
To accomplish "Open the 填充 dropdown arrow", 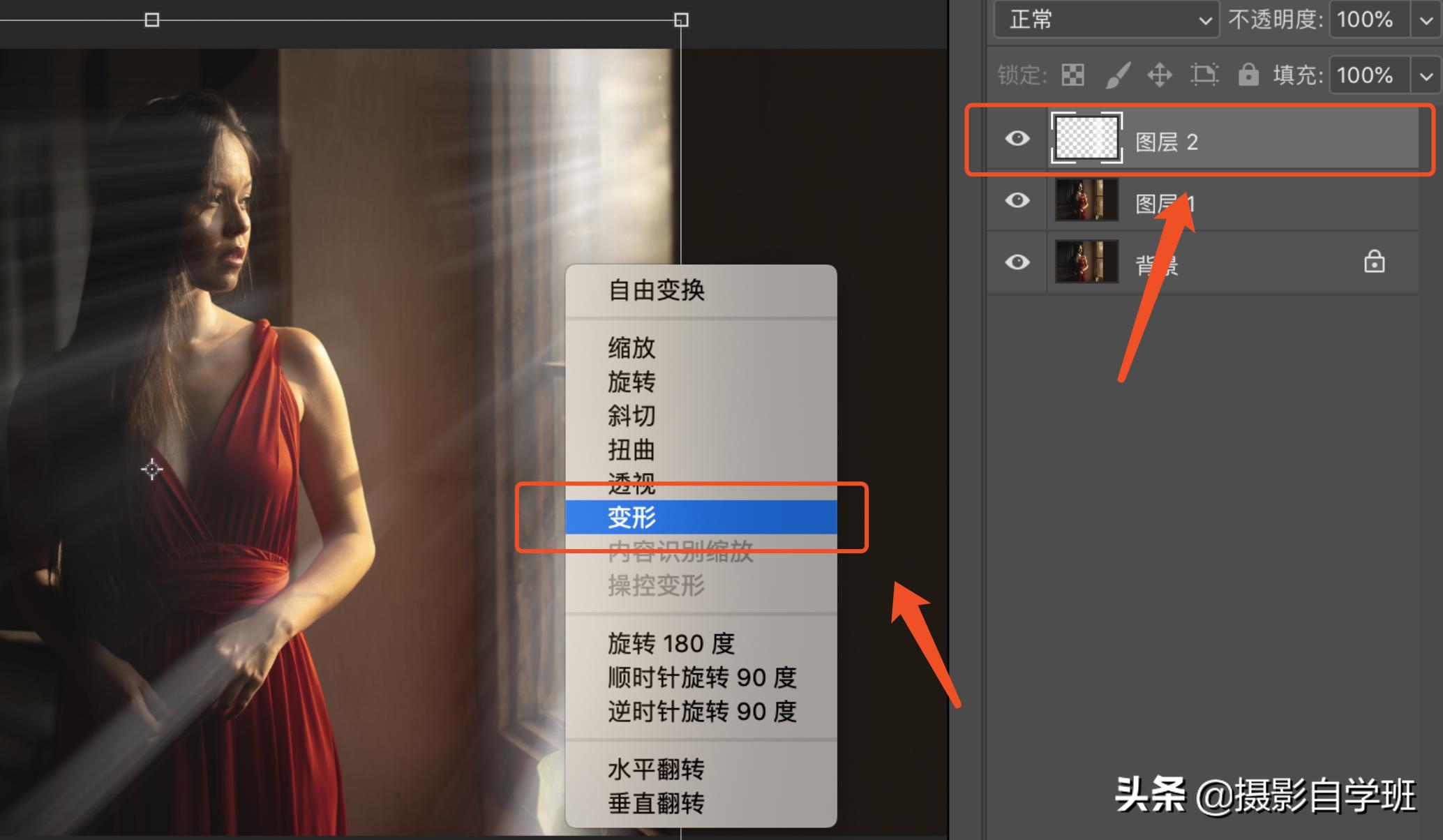I will 1426,75.
